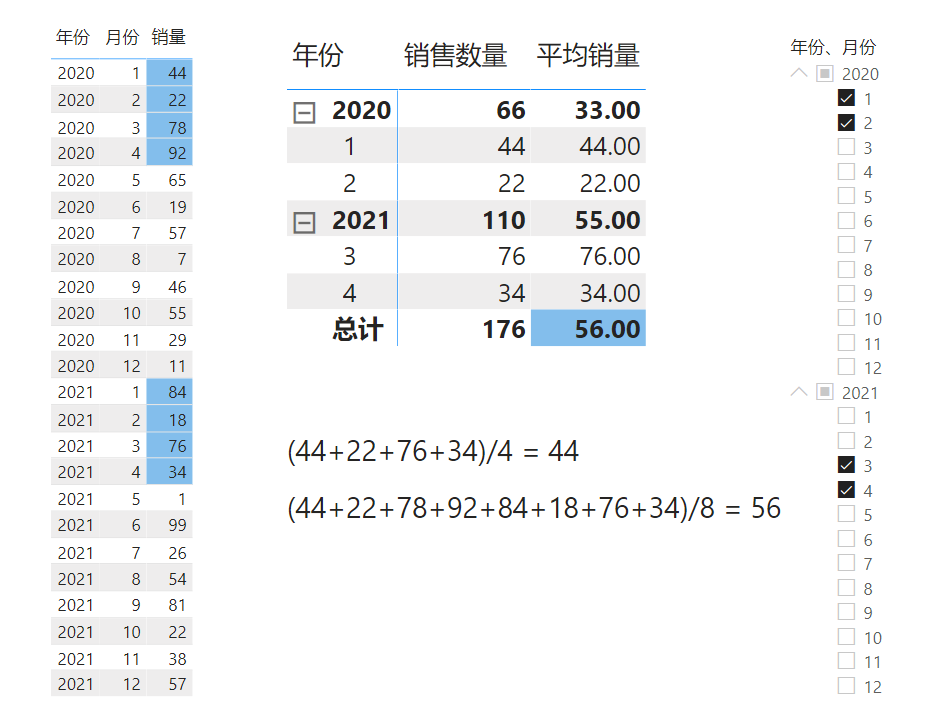
Task: Select the highlighted 92 cell in left table
Action: 169,153
